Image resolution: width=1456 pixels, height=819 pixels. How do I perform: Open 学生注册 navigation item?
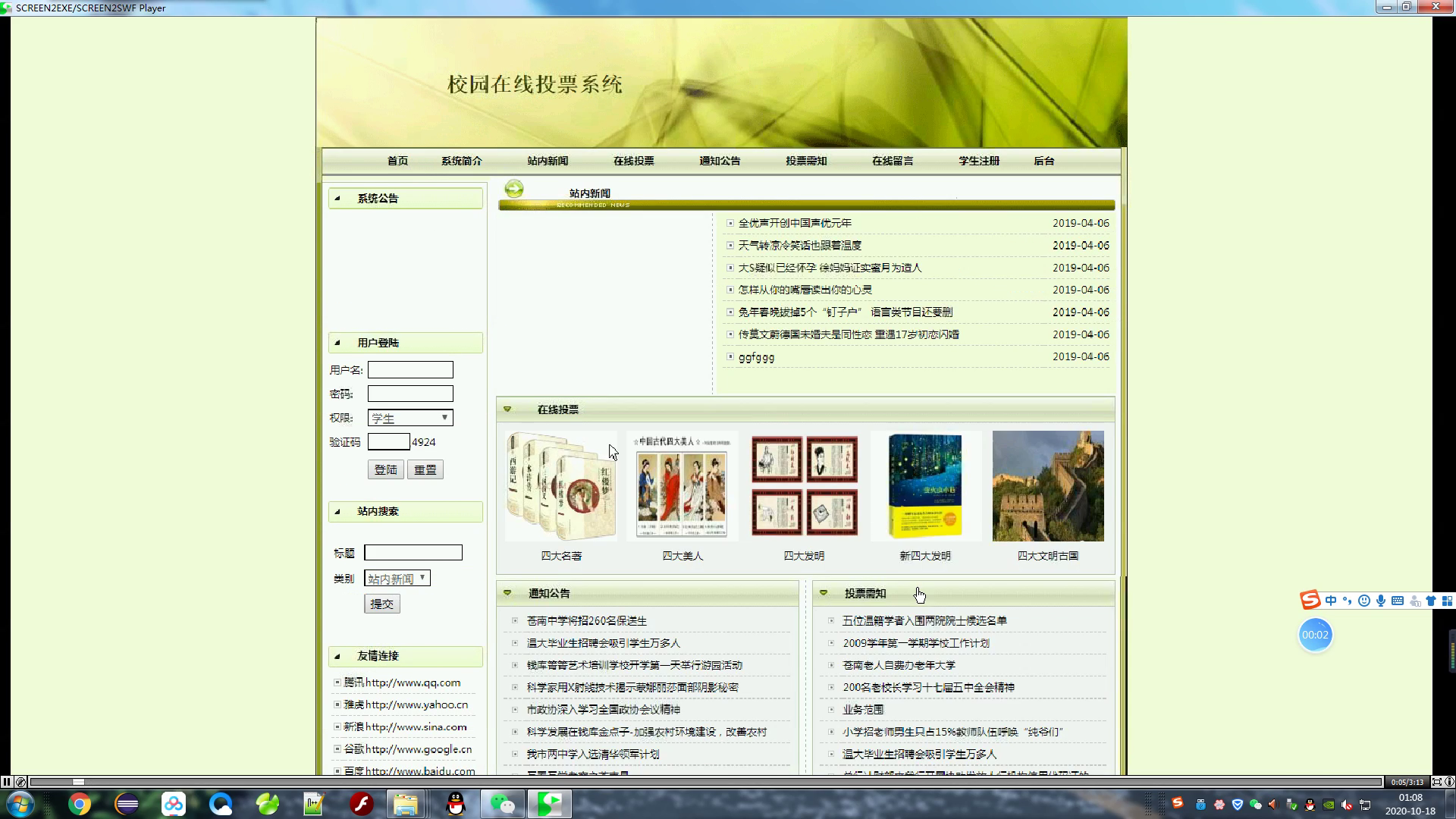click(x=979, y=161)
